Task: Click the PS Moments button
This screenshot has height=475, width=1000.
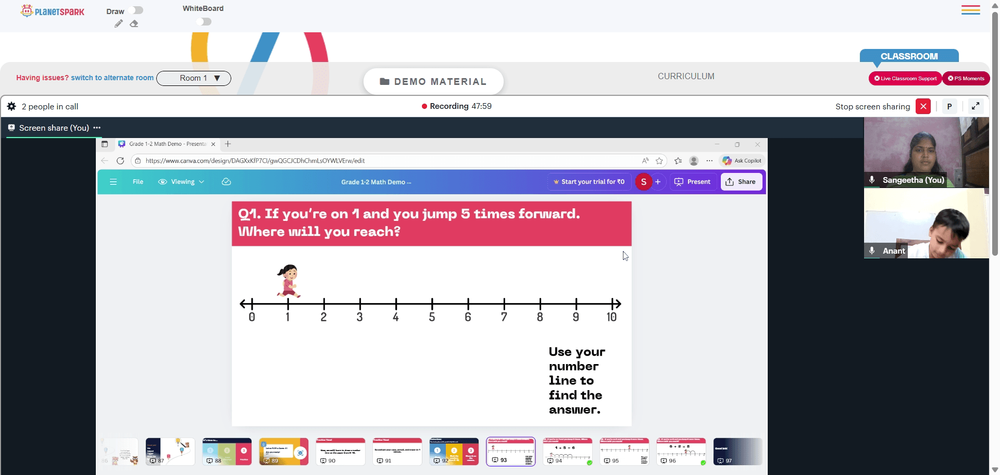Action: click(x=966, y=78)
